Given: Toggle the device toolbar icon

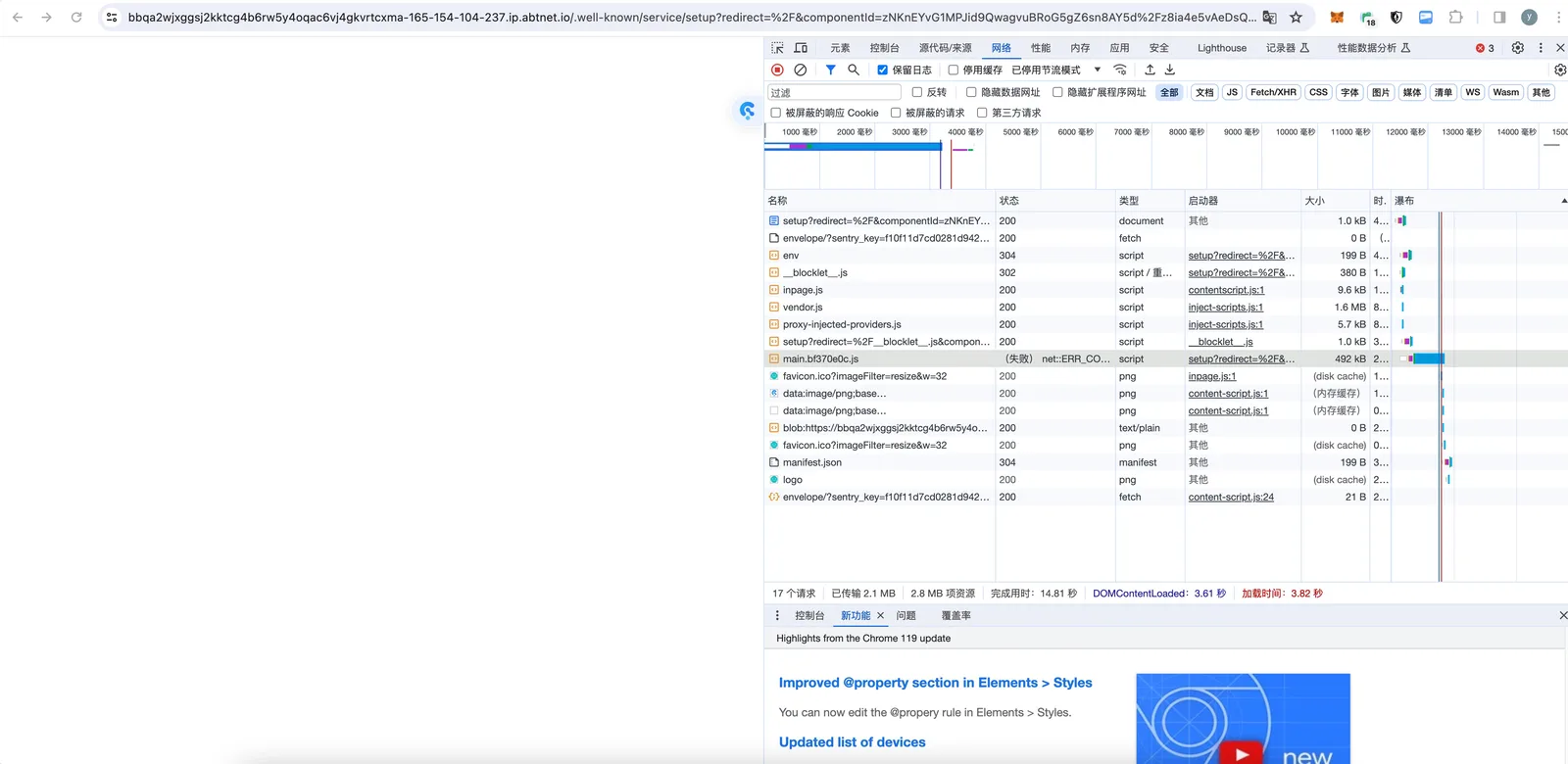Looking at the screenshot, I should tap(801, 48).
